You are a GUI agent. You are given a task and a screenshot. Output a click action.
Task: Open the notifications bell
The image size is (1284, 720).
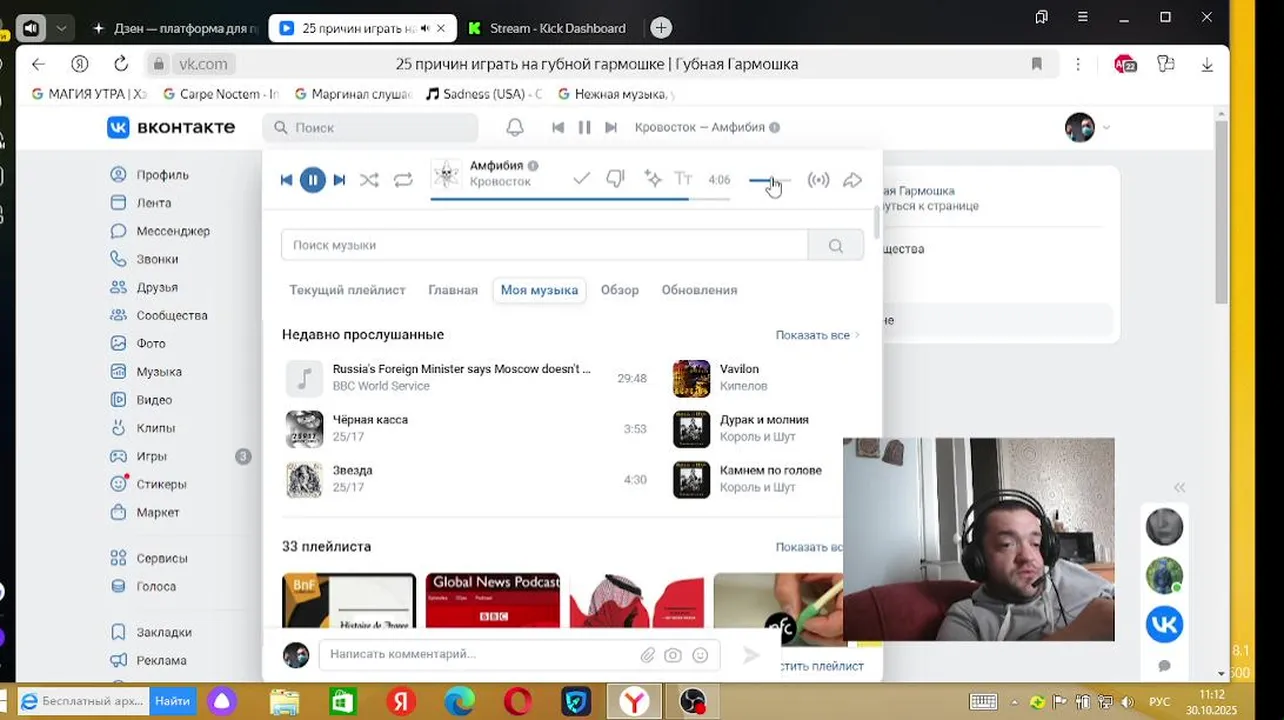515,127
